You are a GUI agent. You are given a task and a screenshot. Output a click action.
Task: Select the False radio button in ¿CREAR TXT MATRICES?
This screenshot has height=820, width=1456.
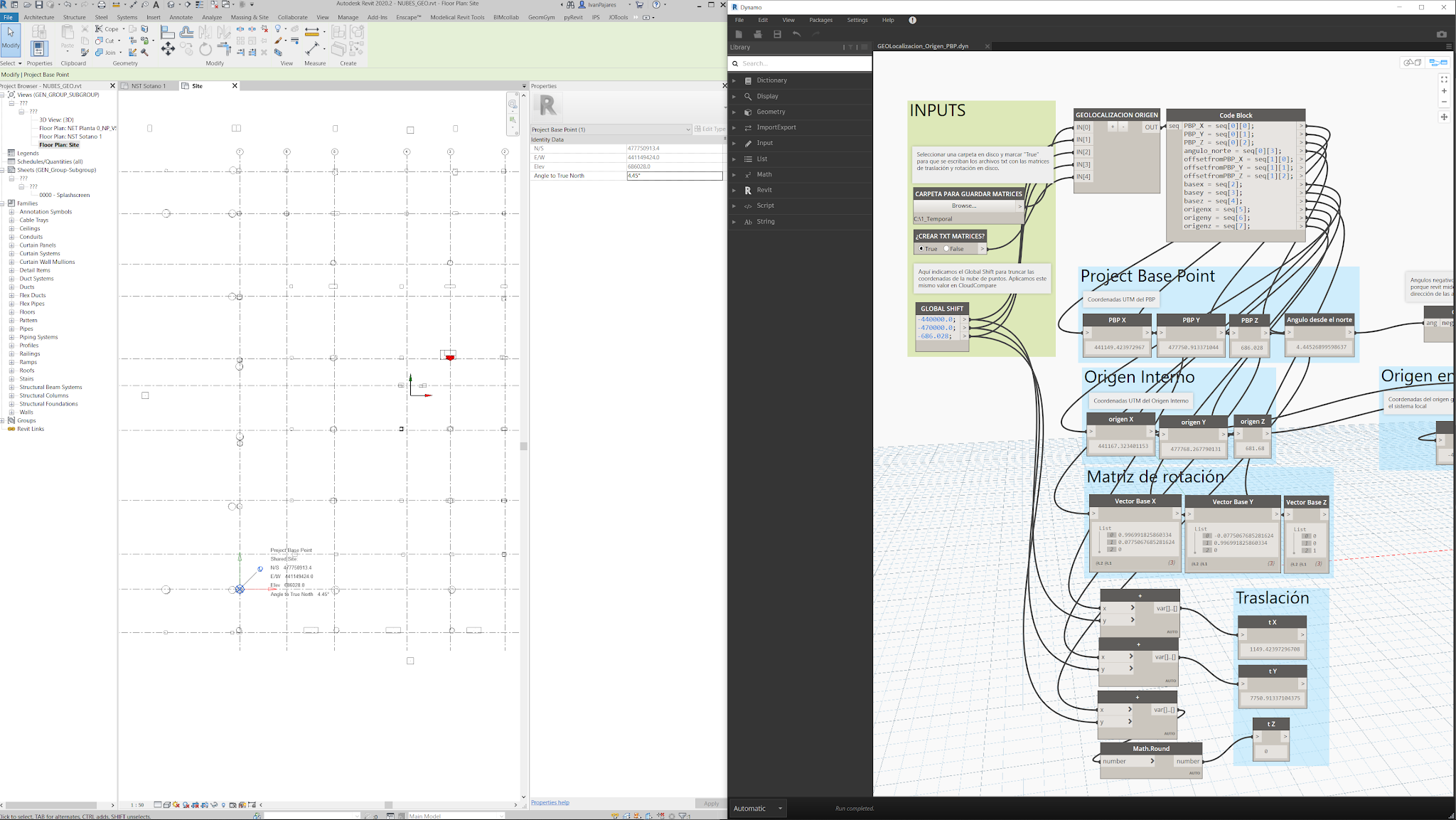pos(946,249)
